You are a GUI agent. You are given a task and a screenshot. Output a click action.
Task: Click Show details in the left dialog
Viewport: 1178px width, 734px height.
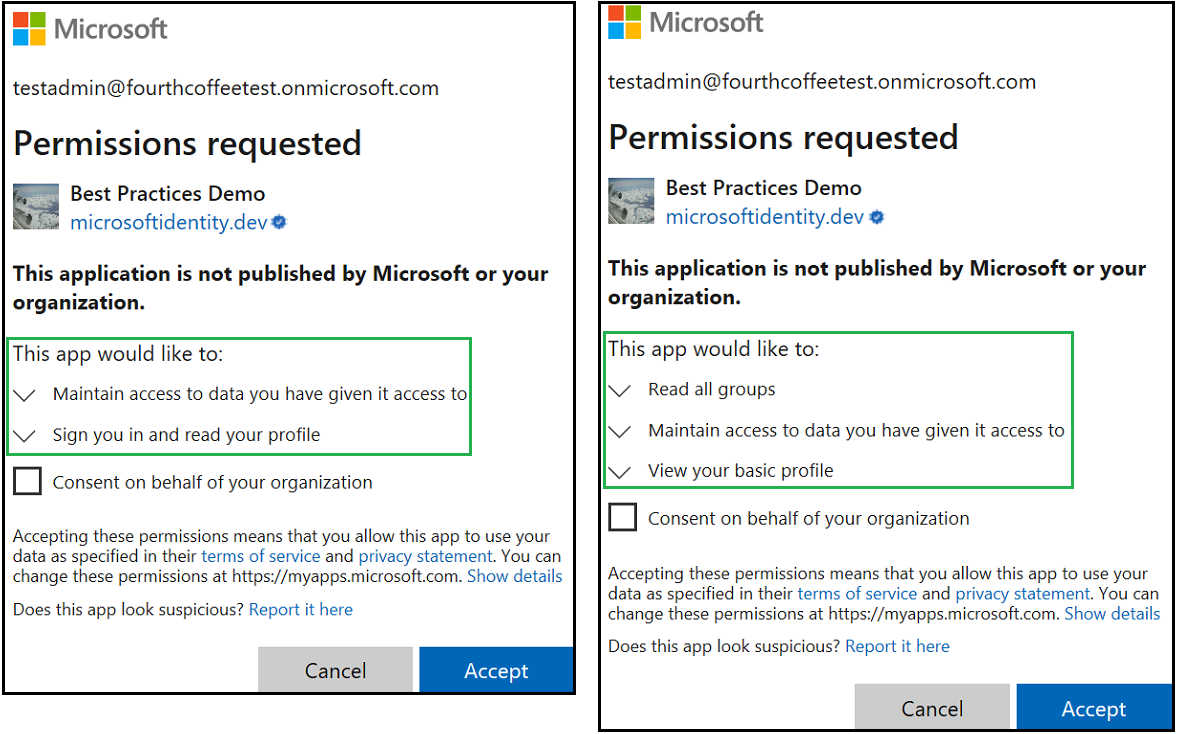(x=514, y=576)
